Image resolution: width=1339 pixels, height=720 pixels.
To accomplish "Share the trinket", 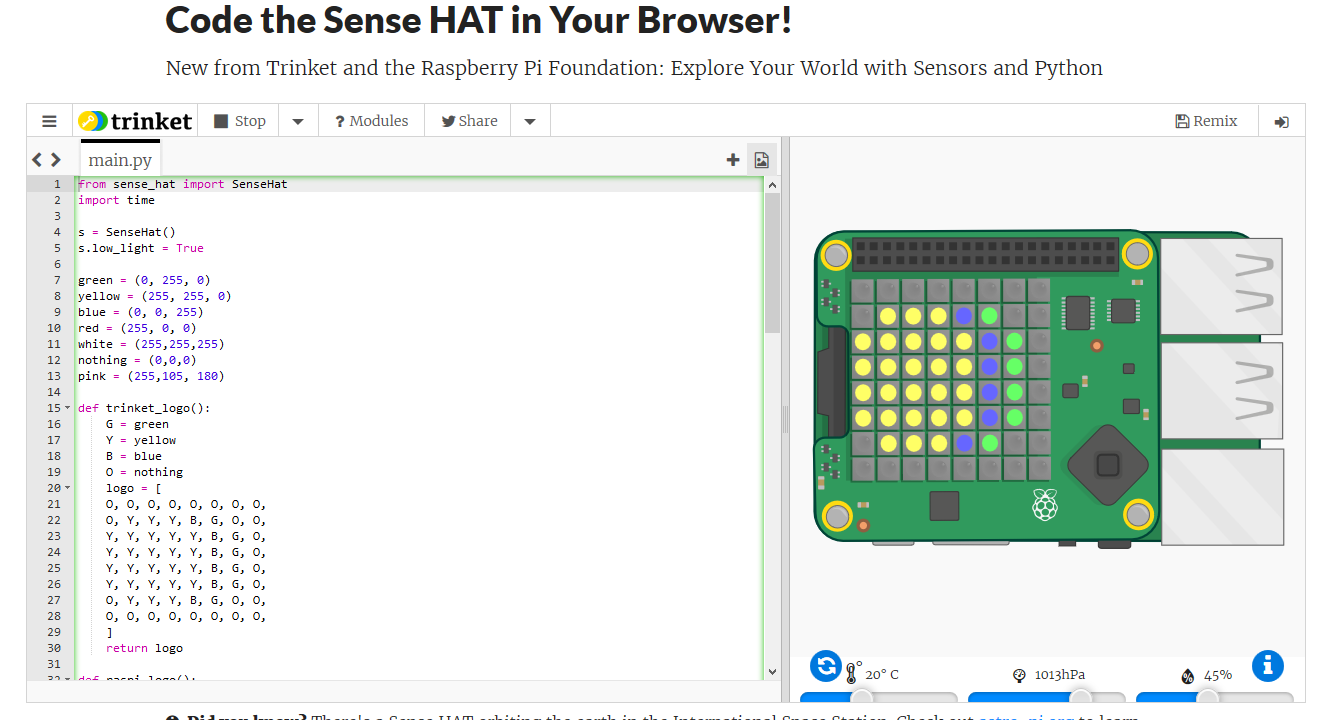I will coord(468,121).
